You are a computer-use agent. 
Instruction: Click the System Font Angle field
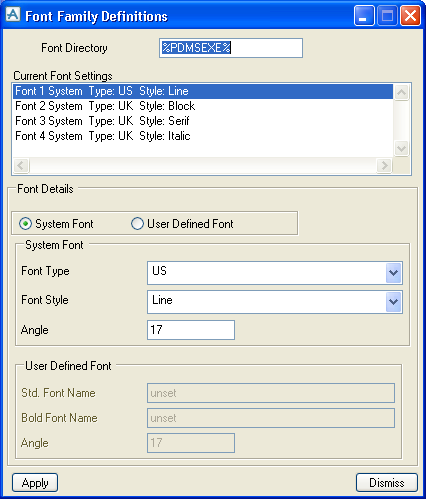[191, 330]
